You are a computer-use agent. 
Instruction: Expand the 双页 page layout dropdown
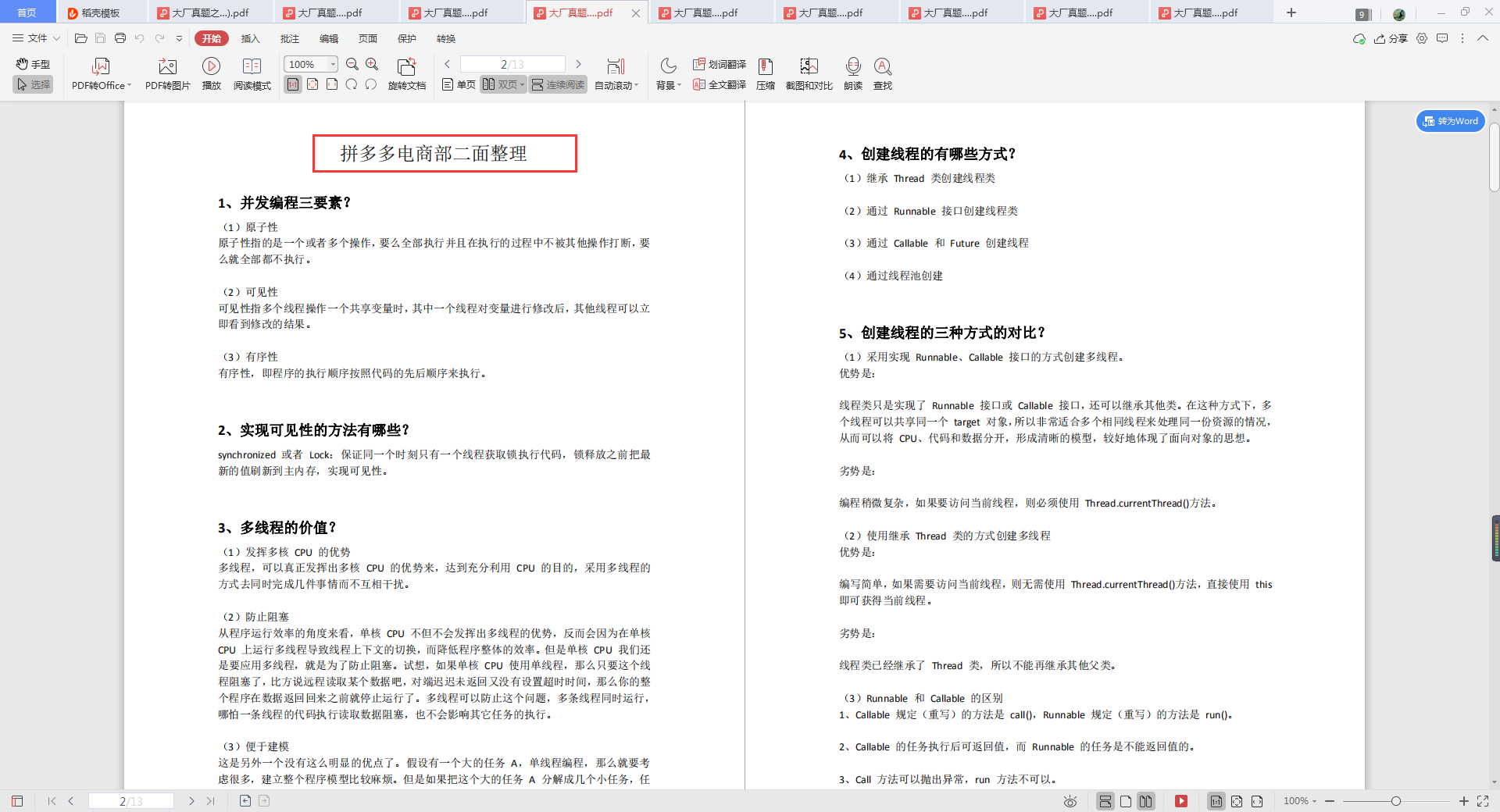point(521,84)
